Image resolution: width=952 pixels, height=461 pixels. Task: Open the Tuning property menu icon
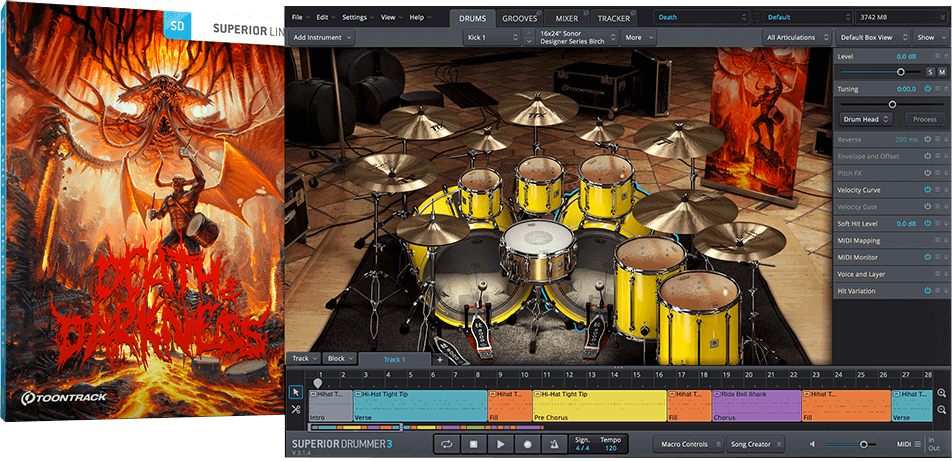click(x=937, y=89)
